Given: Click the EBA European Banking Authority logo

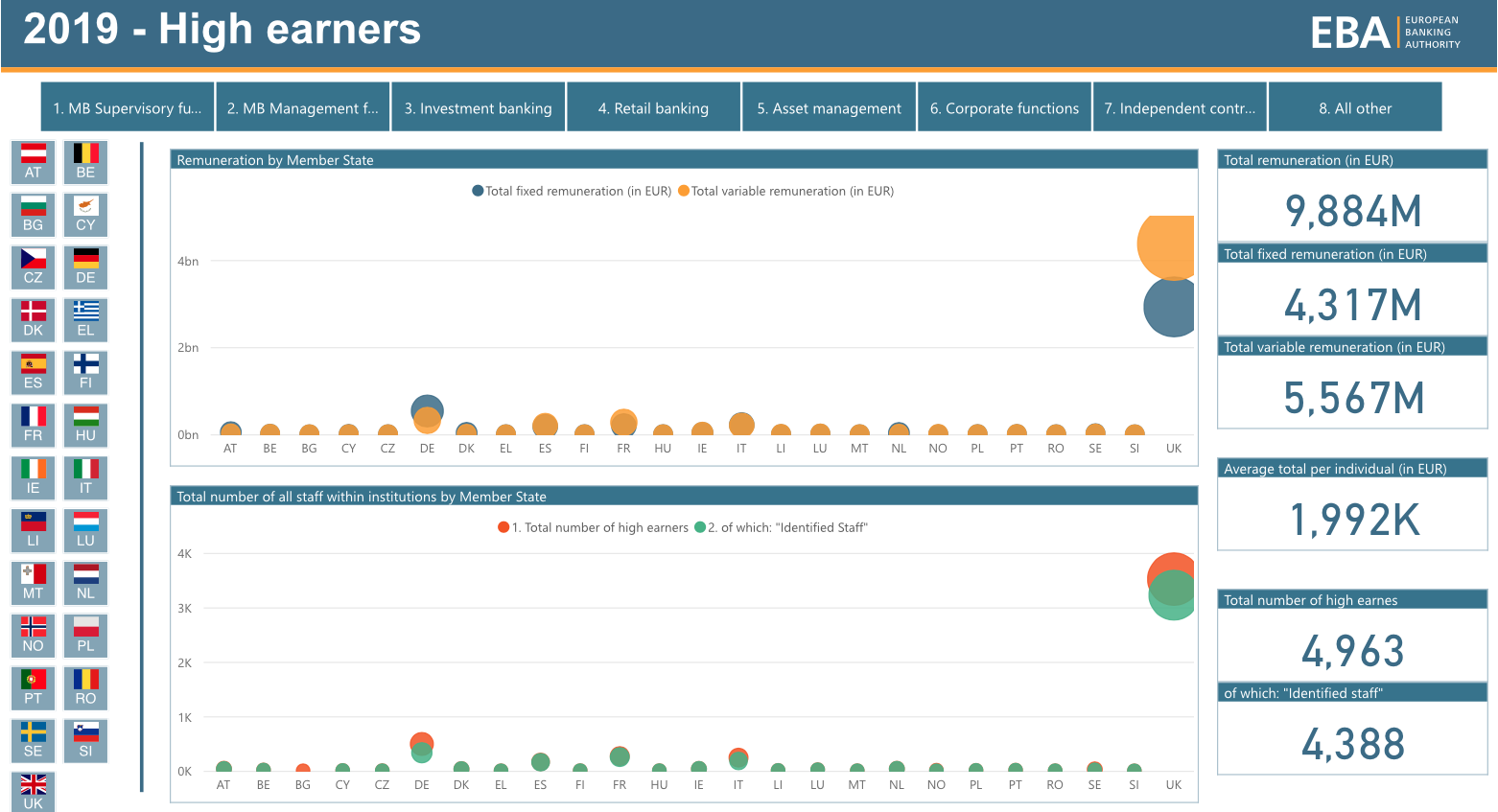Looking at the screenshot, I should click(x=1384, y=33).
